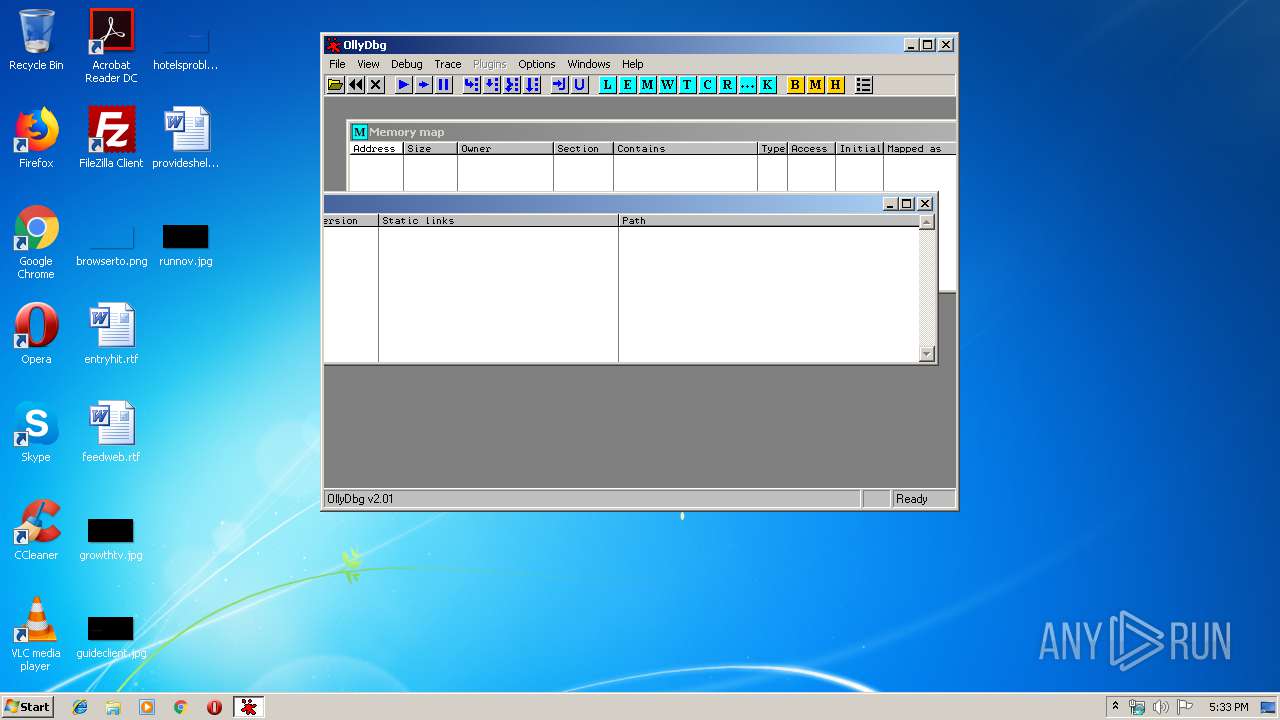The image size is (1280, 720).
Task: Select the FileZilla Client desktop icon
Action: 111,138
